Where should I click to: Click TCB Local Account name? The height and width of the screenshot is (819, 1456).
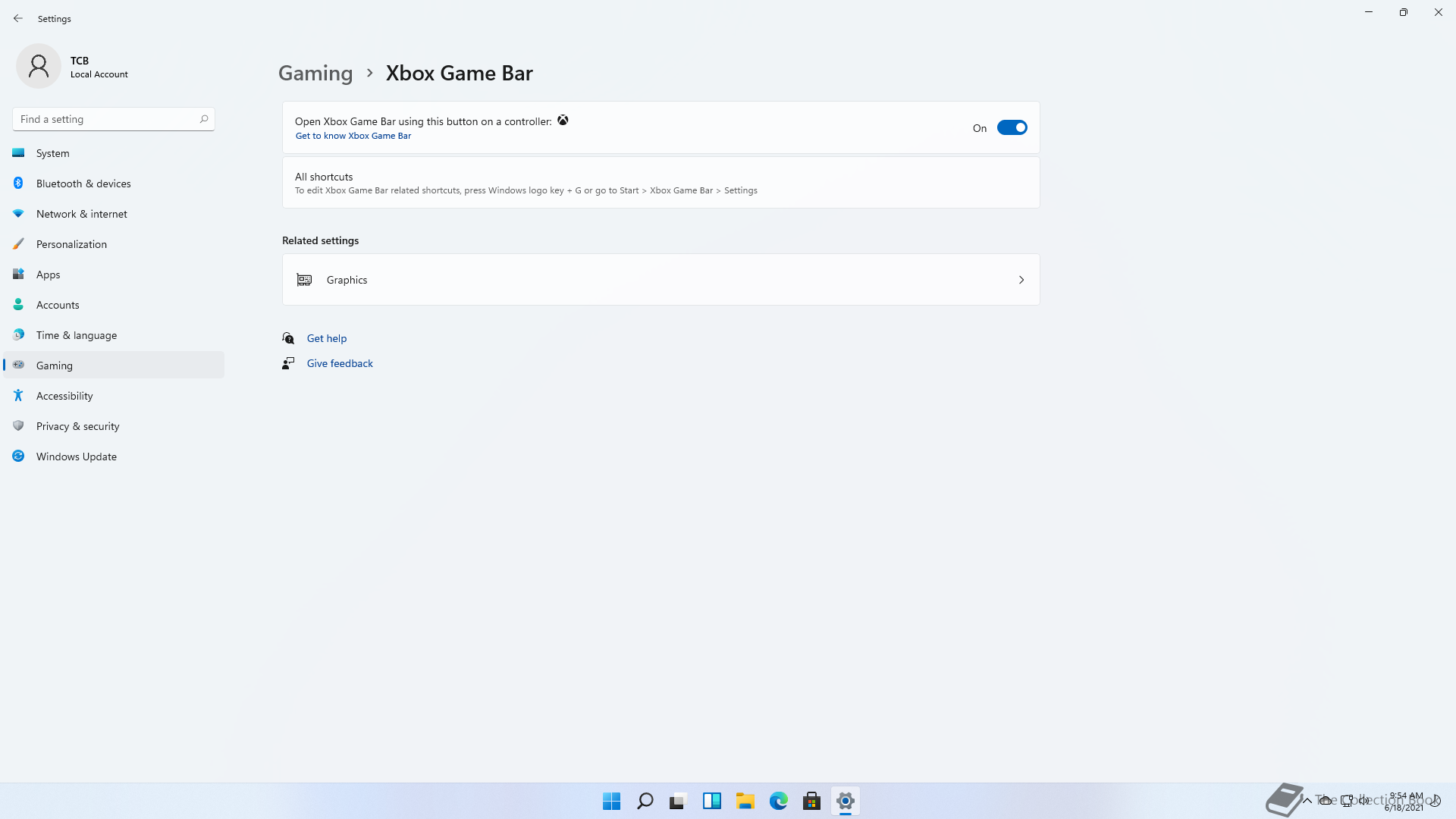99,67
